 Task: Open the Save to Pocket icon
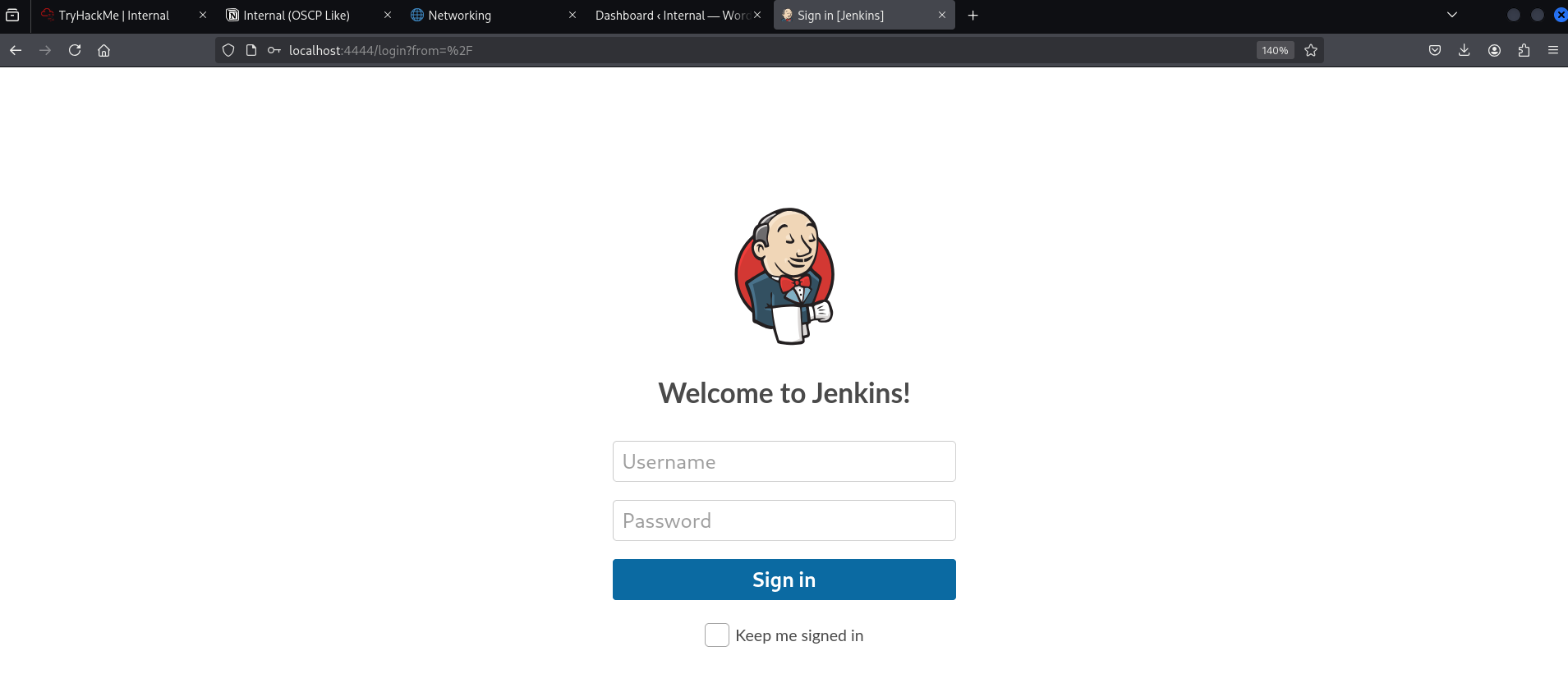coord(1434,50)
